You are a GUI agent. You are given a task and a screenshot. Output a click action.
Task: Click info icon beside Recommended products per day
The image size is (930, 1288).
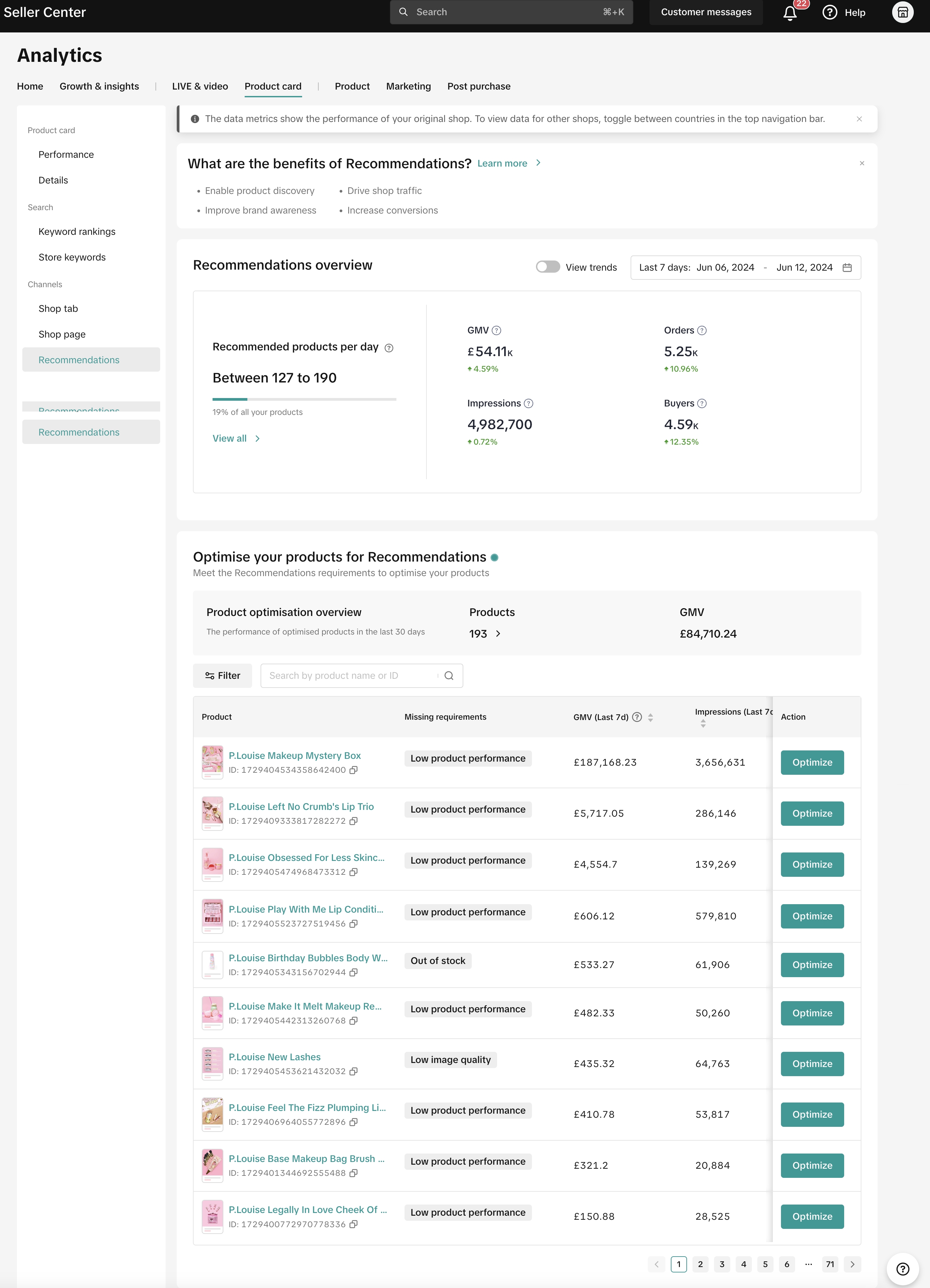coord(389,348)
